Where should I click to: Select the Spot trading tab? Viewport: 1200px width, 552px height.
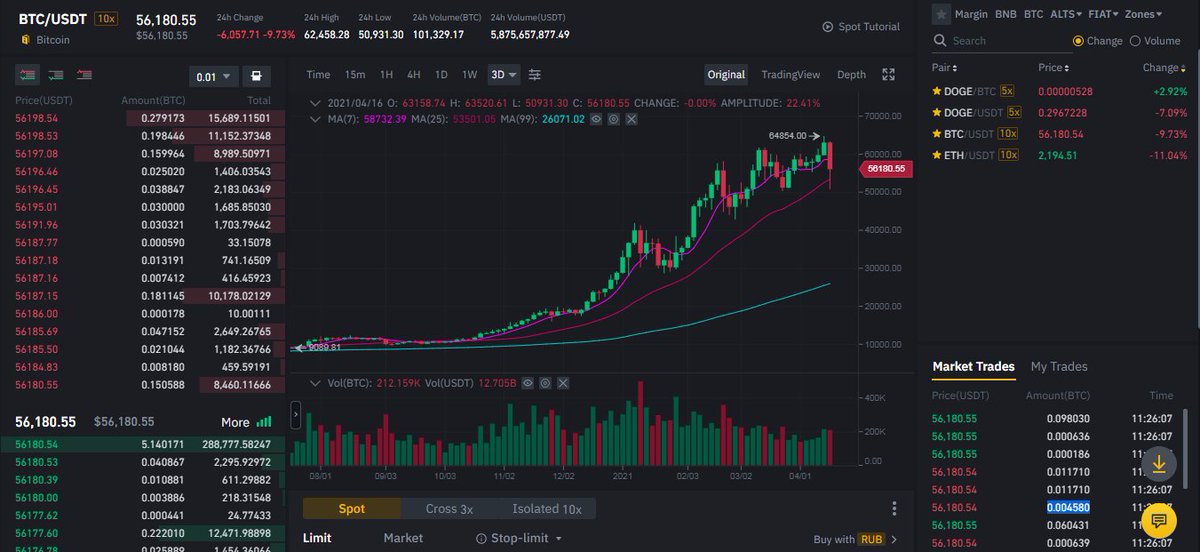351,509
